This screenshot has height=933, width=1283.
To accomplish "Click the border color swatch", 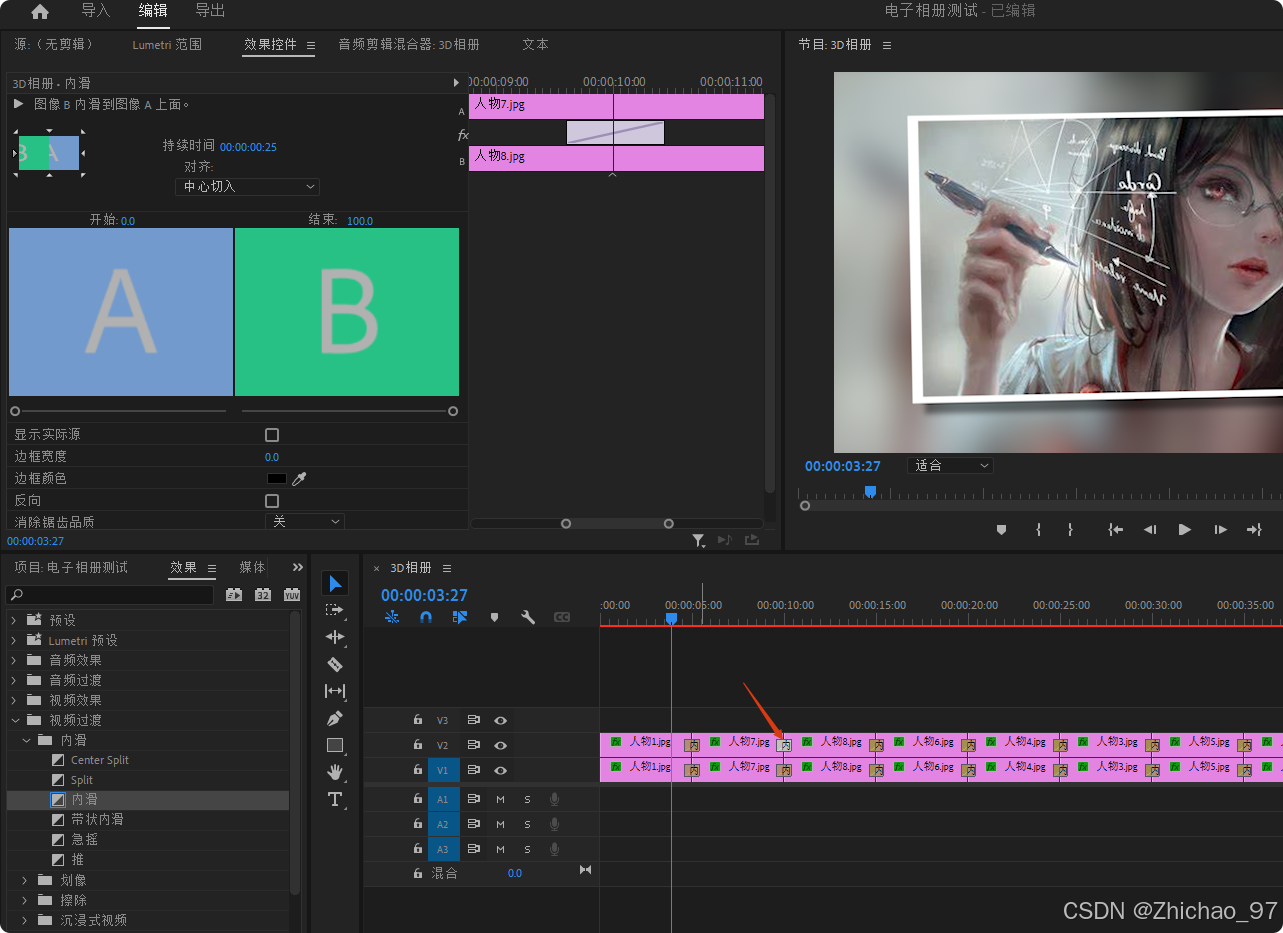I will point(277,478).
